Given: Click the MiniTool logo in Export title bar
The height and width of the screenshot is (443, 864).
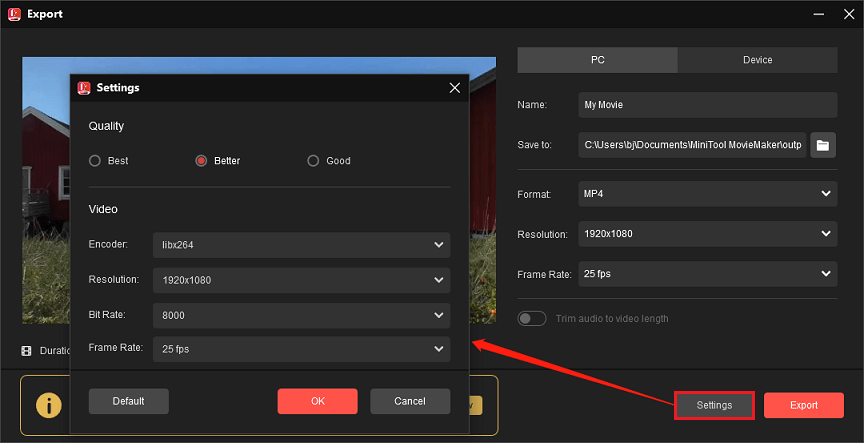Looking at the screenshot, I should [14, 14].
